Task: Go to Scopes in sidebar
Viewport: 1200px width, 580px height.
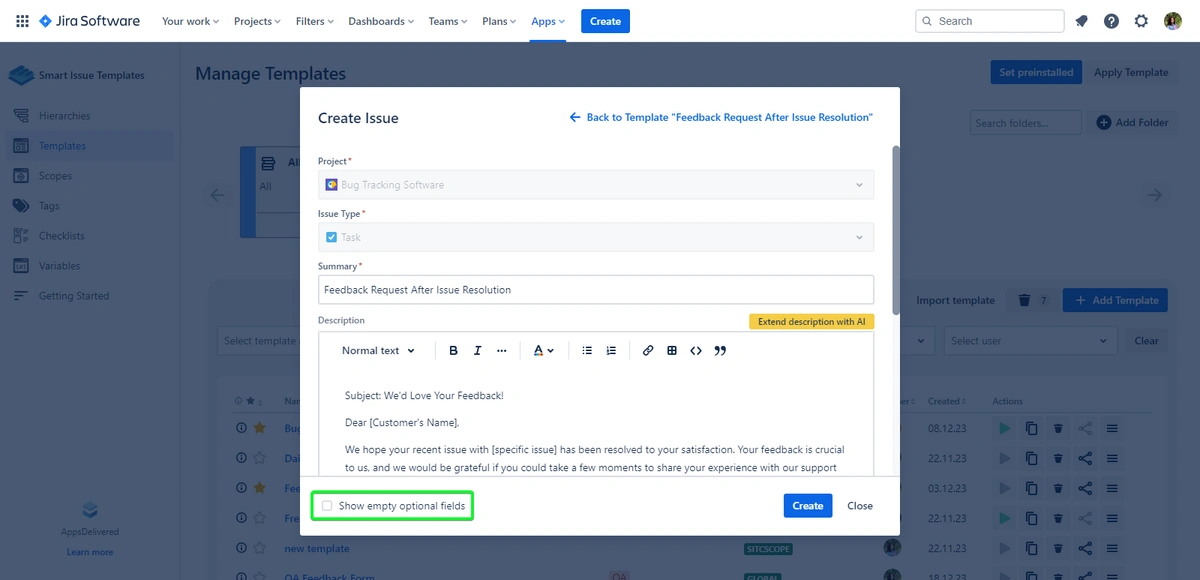Action: [55, 176]
